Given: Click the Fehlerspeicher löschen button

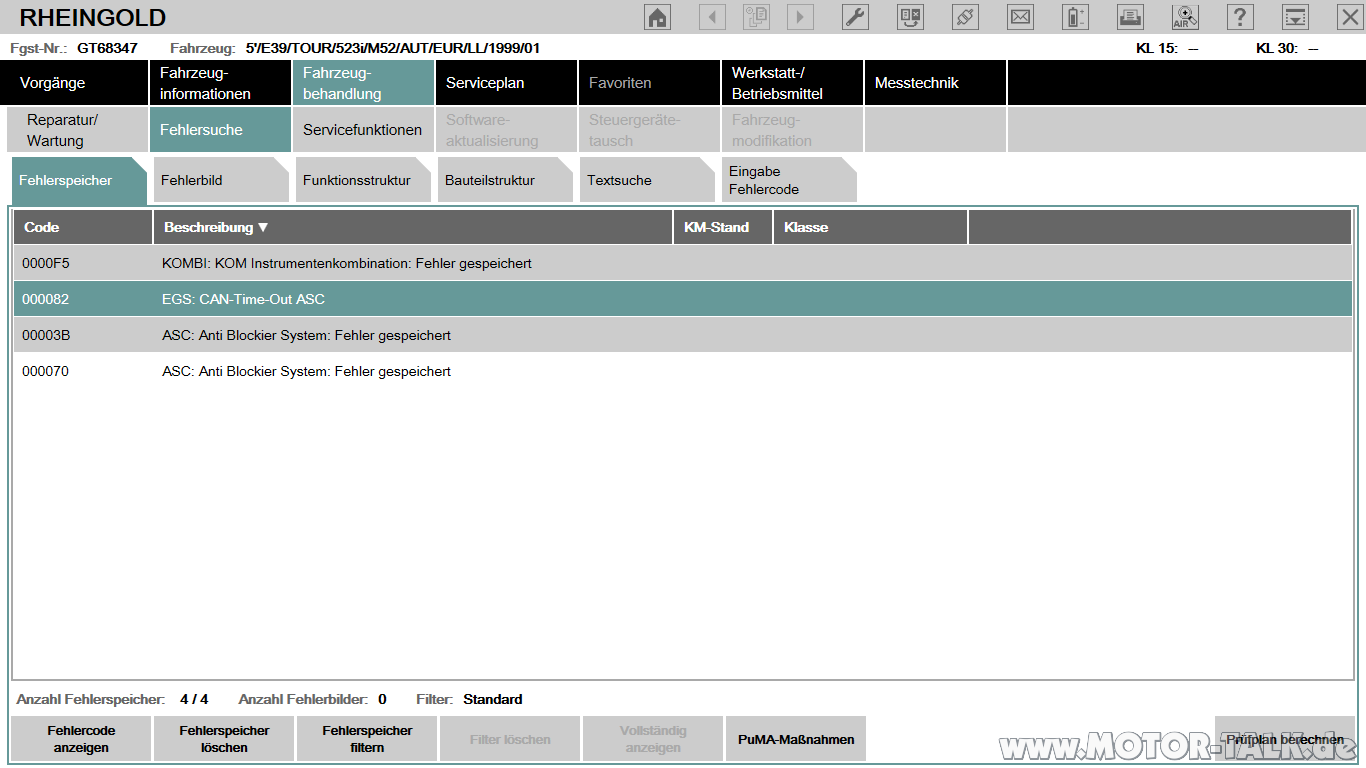Looking at the screenshot, I should coord(224,739).
